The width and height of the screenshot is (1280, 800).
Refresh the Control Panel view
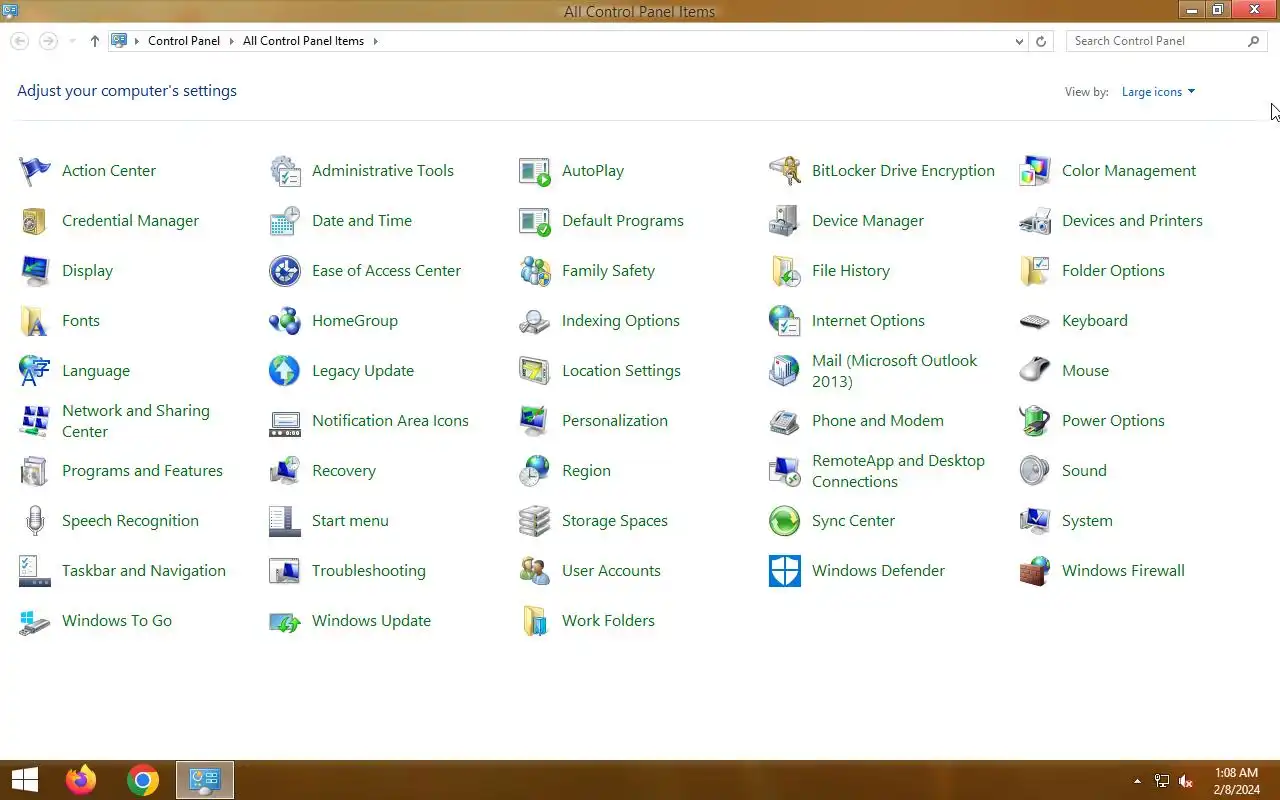(x=1041, y=41)
